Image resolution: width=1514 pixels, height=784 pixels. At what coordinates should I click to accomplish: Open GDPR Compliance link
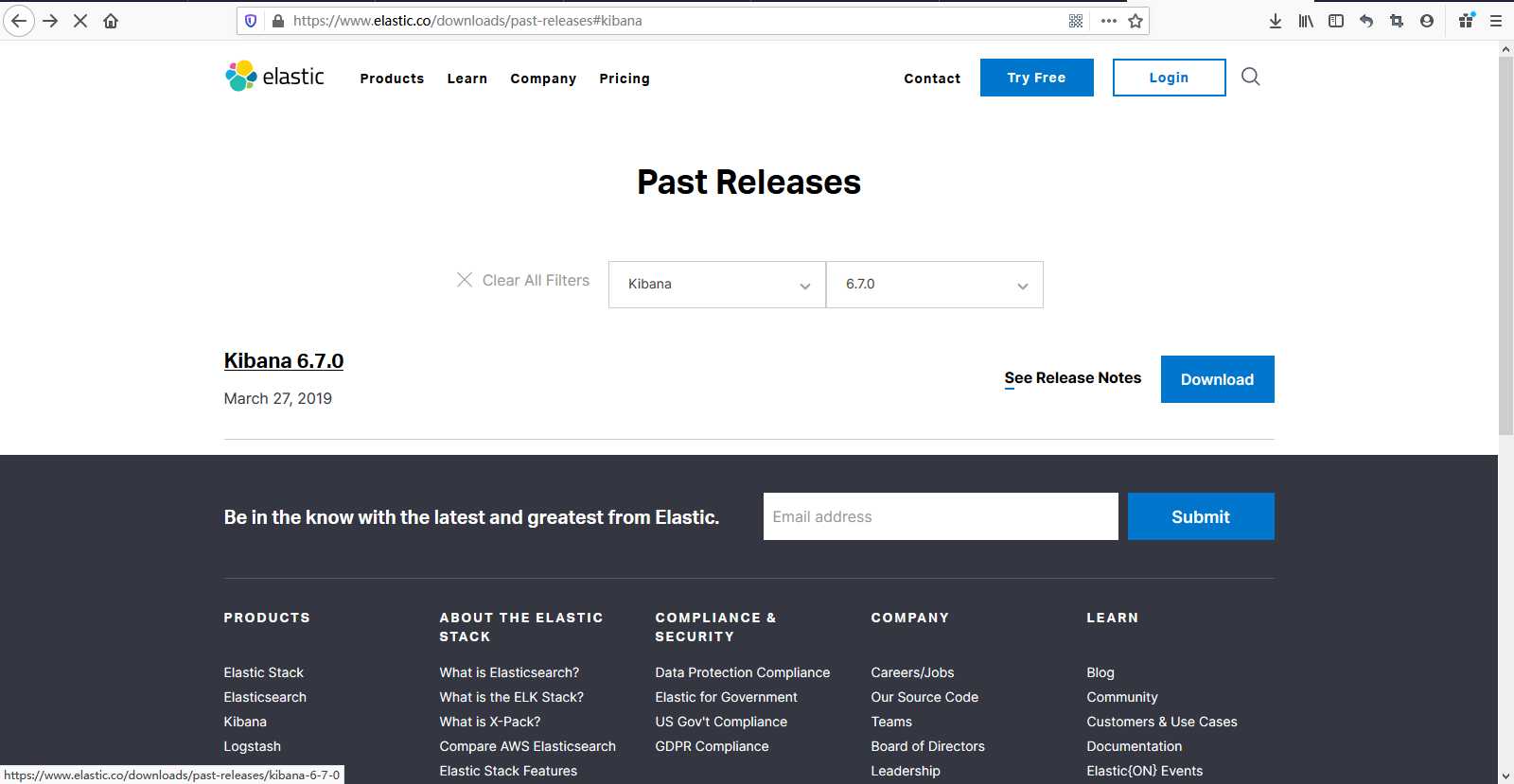click(x=713, y=746)
